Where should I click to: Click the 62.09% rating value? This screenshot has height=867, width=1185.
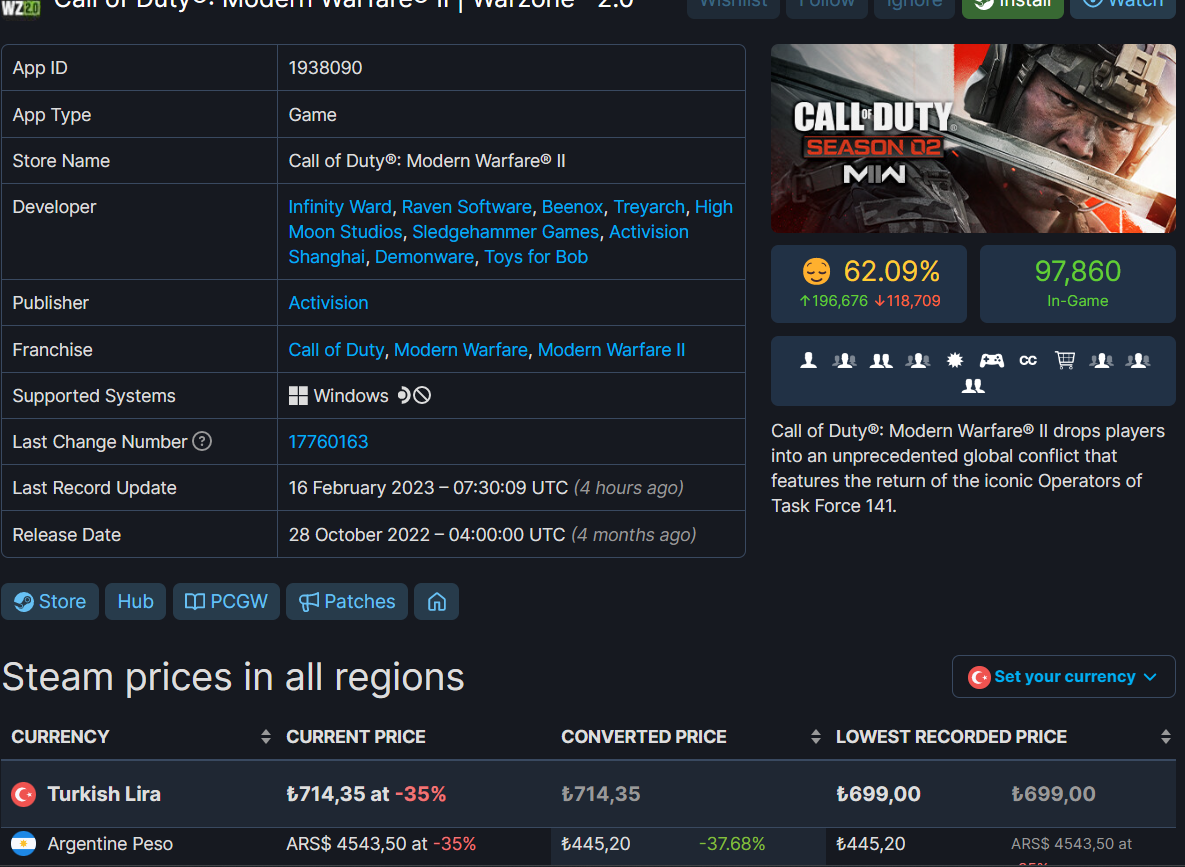892,271
